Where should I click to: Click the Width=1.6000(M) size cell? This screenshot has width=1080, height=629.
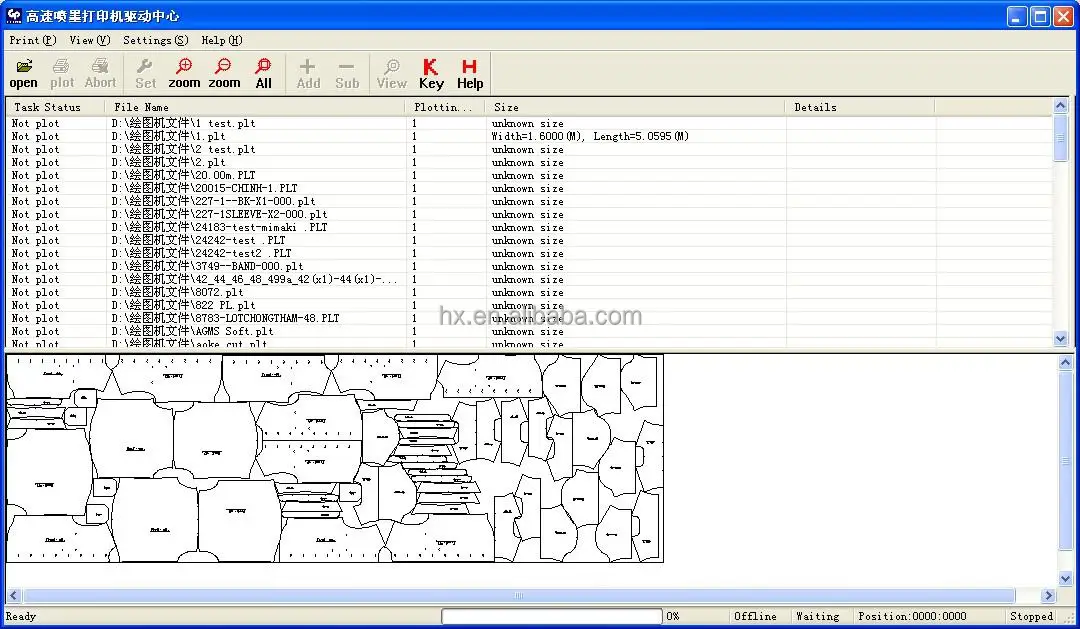coord(590,136)
